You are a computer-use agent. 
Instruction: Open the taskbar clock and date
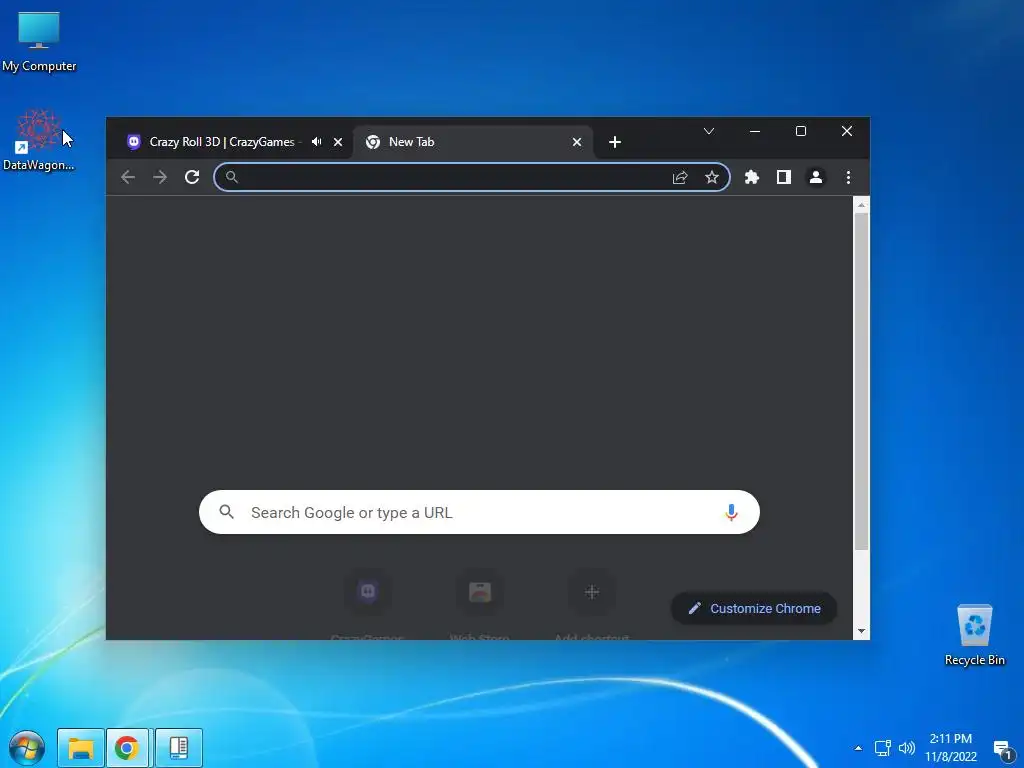tap(951, 748)
